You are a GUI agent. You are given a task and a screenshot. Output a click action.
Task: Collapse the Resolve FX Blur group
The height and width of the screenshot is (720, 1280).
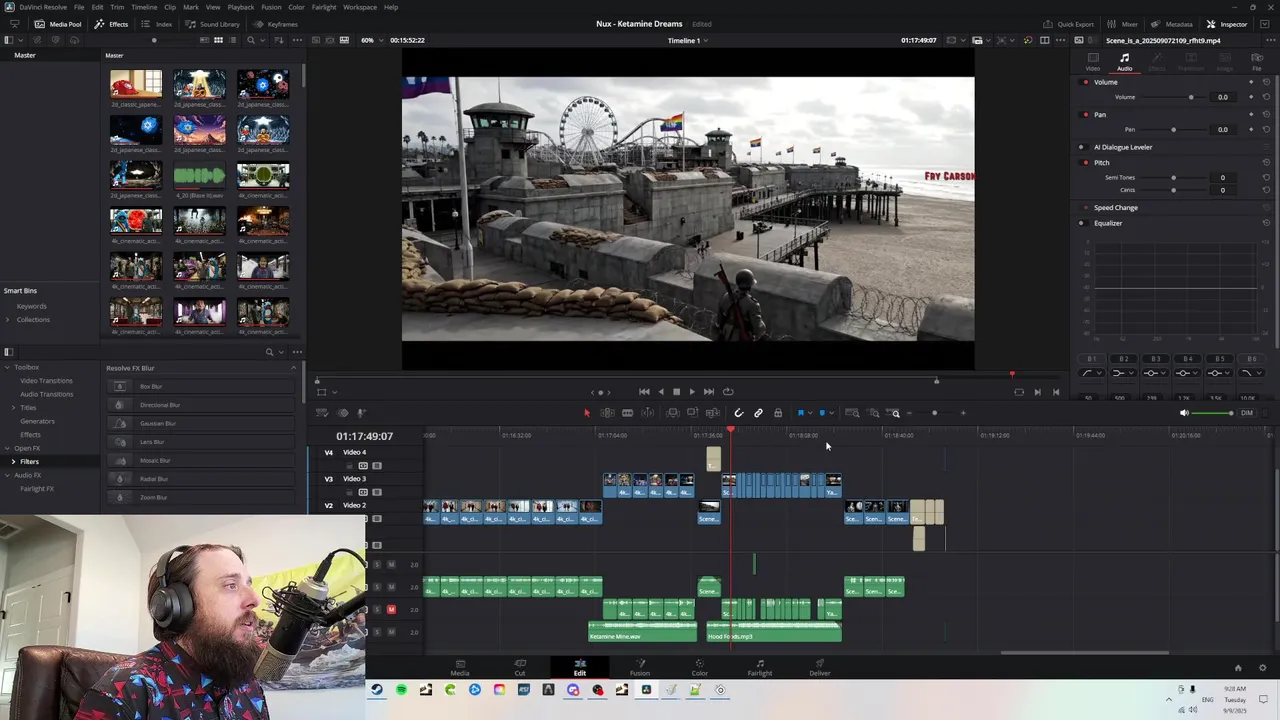(x=293, y=368)
